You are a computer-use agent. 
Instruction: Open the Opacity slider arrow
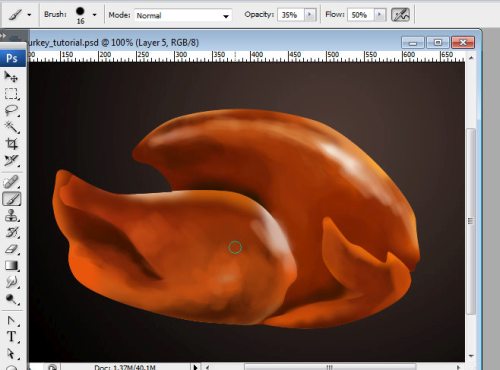[x=310, y=15]
